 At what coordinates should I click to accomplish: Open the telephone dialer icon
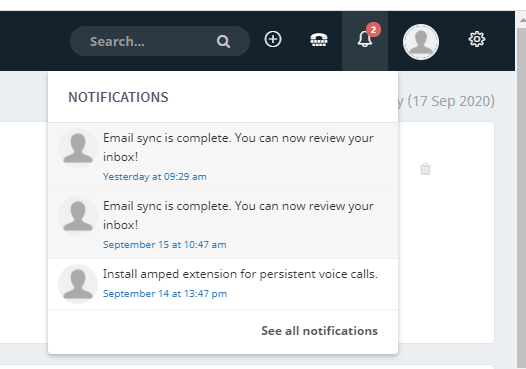pos(319,40)
